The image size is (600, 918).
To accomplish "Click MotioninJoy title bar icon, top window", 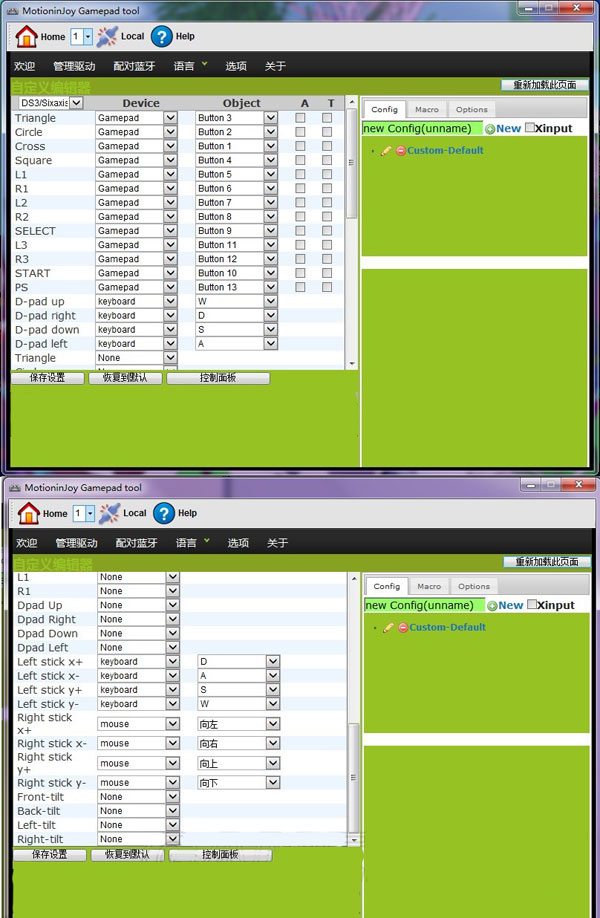I will click(14, 11).
